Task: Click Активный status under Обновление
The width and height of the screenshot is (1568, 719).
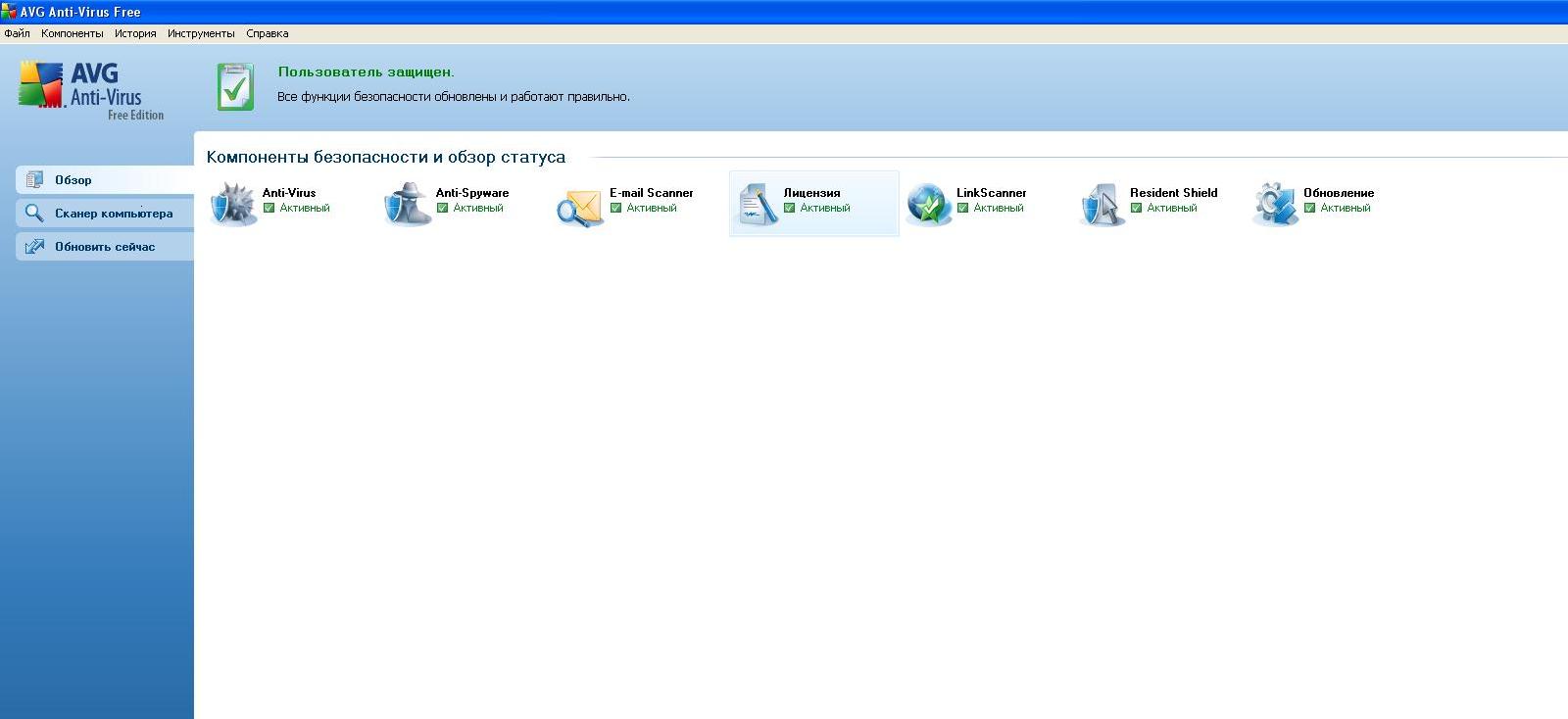Action: coord(1346,208)
